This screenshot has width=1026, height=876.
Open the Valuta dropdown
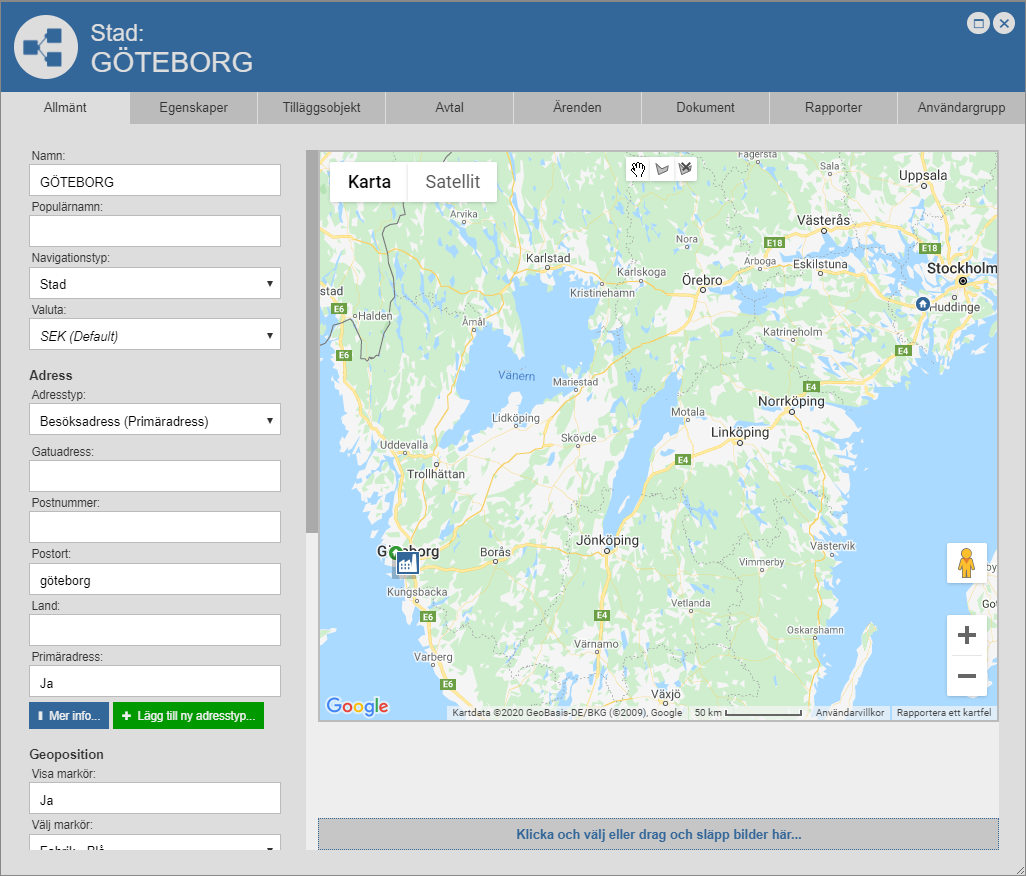click(155, 335)
